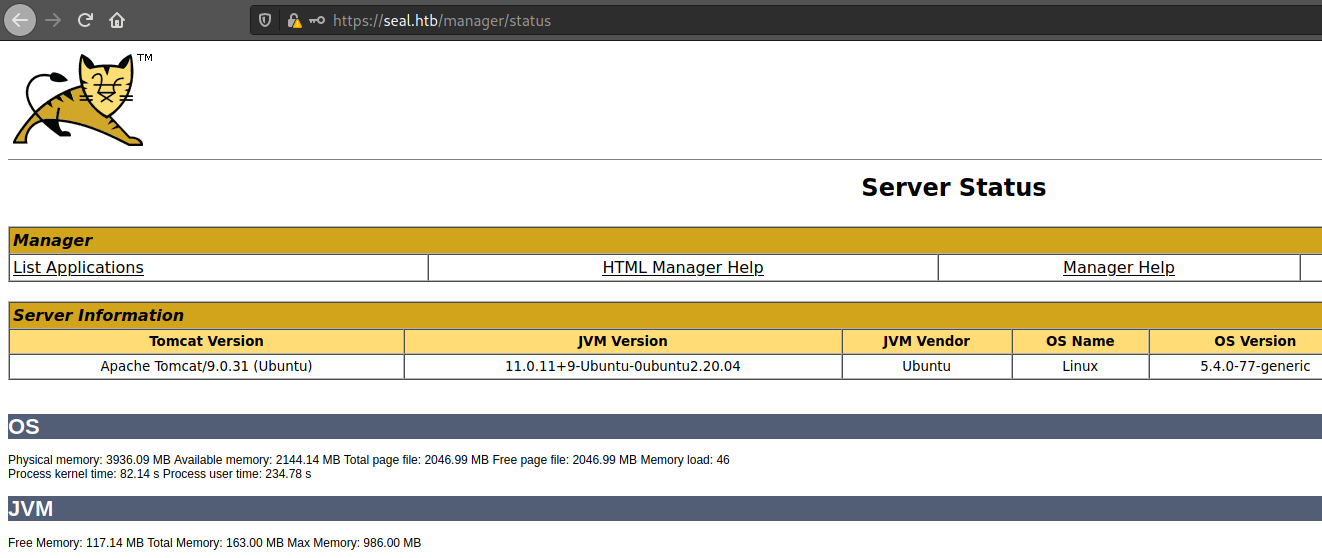This screenshot has width=1322, height=558.
Task: Select the Physical memory 3936.09 MB line
Action: click(369, 460)
